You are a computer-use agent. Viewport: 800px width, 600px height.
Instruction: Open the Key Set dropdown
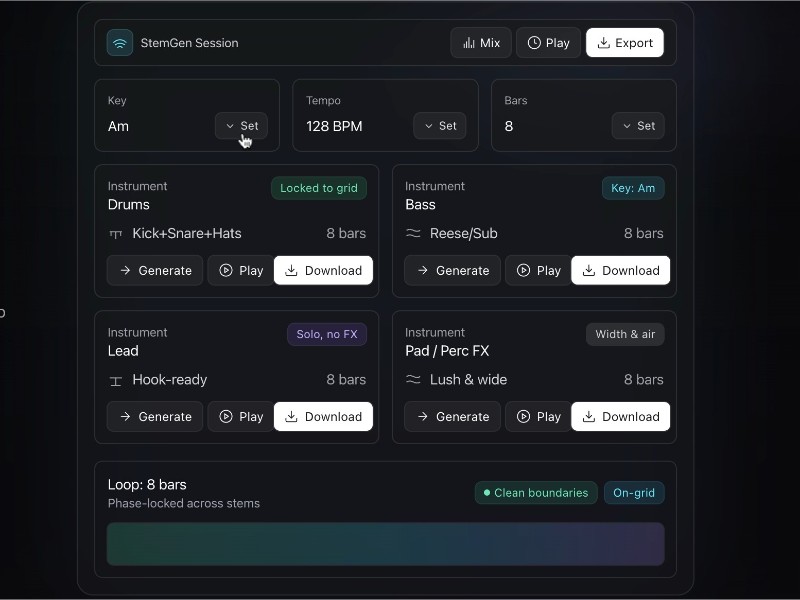pos(241,126)
